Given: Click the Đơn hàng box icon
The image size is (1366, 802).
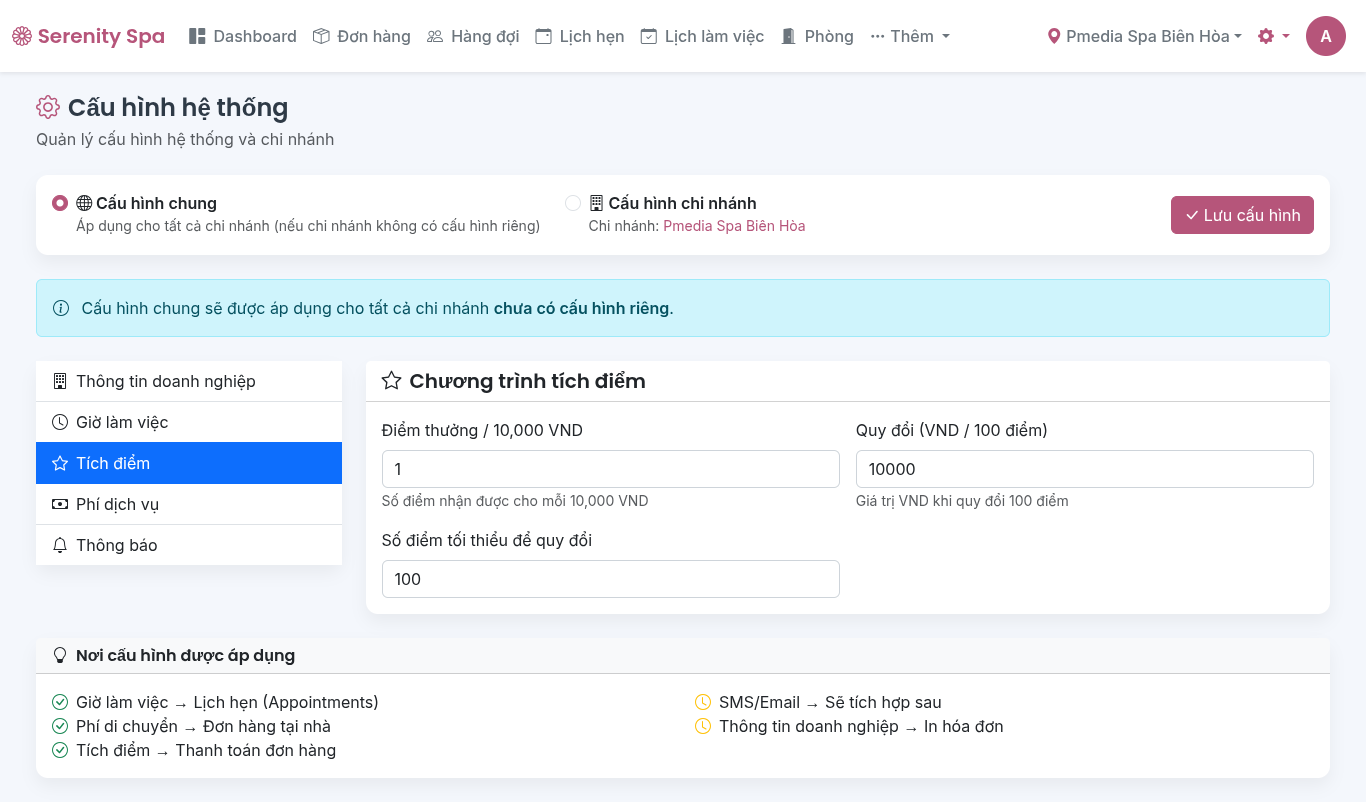Looking at the screenshot, I should [x=321, y=37].
